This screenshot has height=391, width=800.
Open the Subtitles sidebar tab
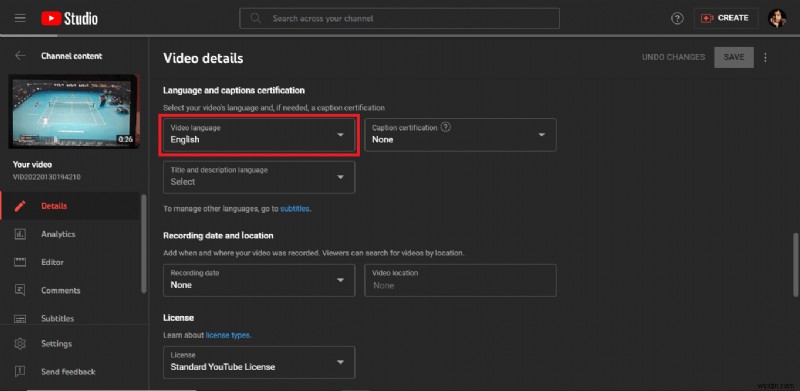pyautogui.click(x=70, y=318)
